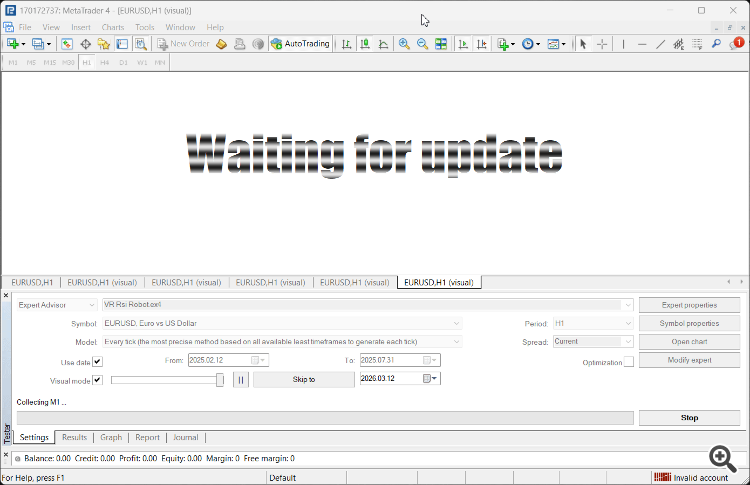750x485 pixels.
Task: Click the Stop button
Action: [x=689, y=418]
